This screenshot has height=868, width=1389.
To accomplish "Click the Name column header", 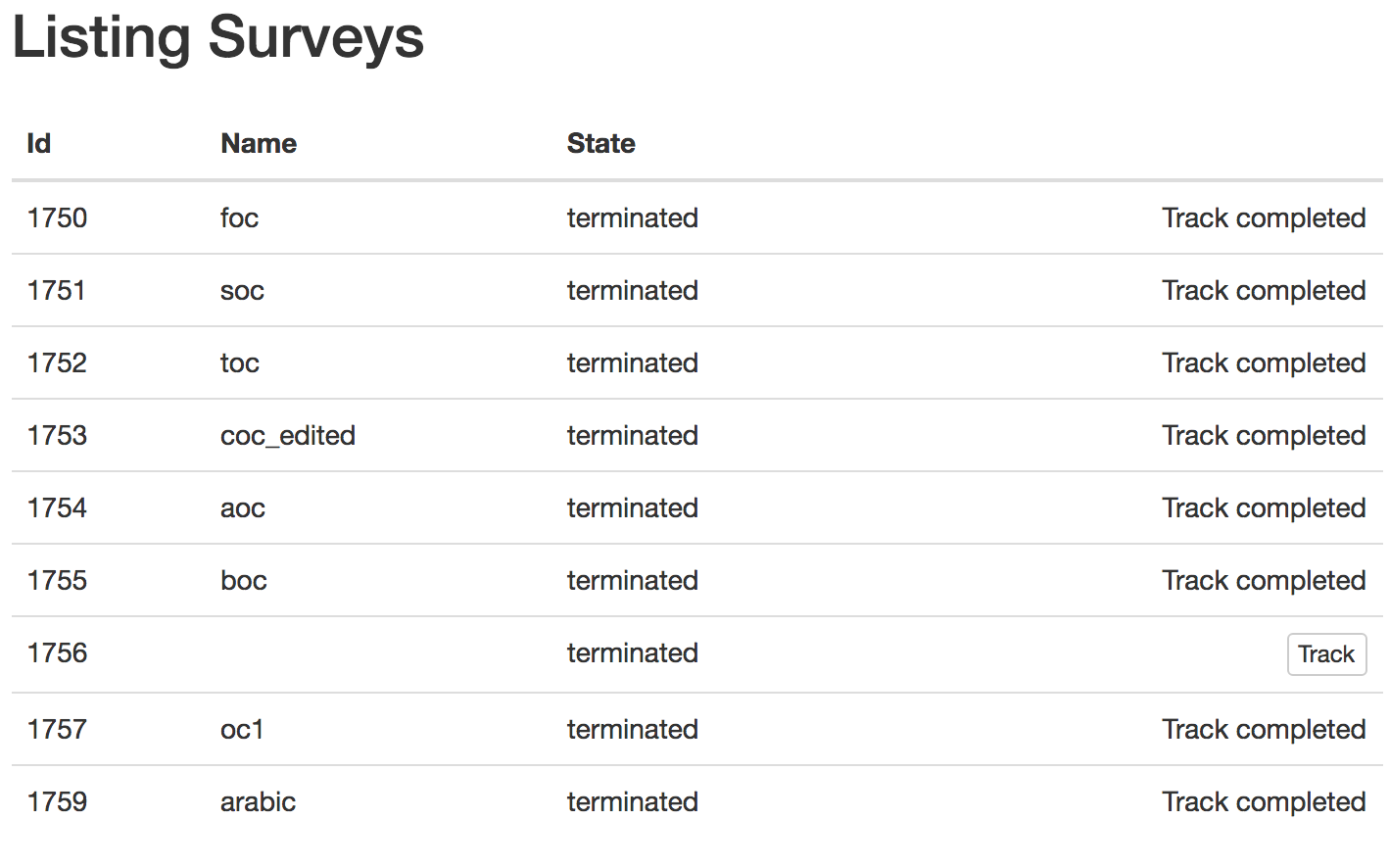I will [259, 143].
